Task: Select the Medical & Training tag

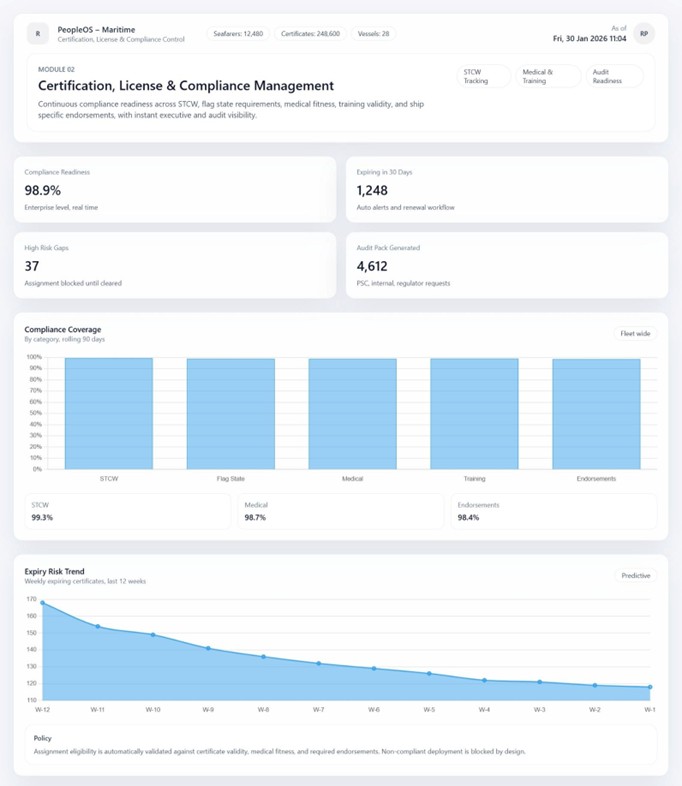Action: 548,76
